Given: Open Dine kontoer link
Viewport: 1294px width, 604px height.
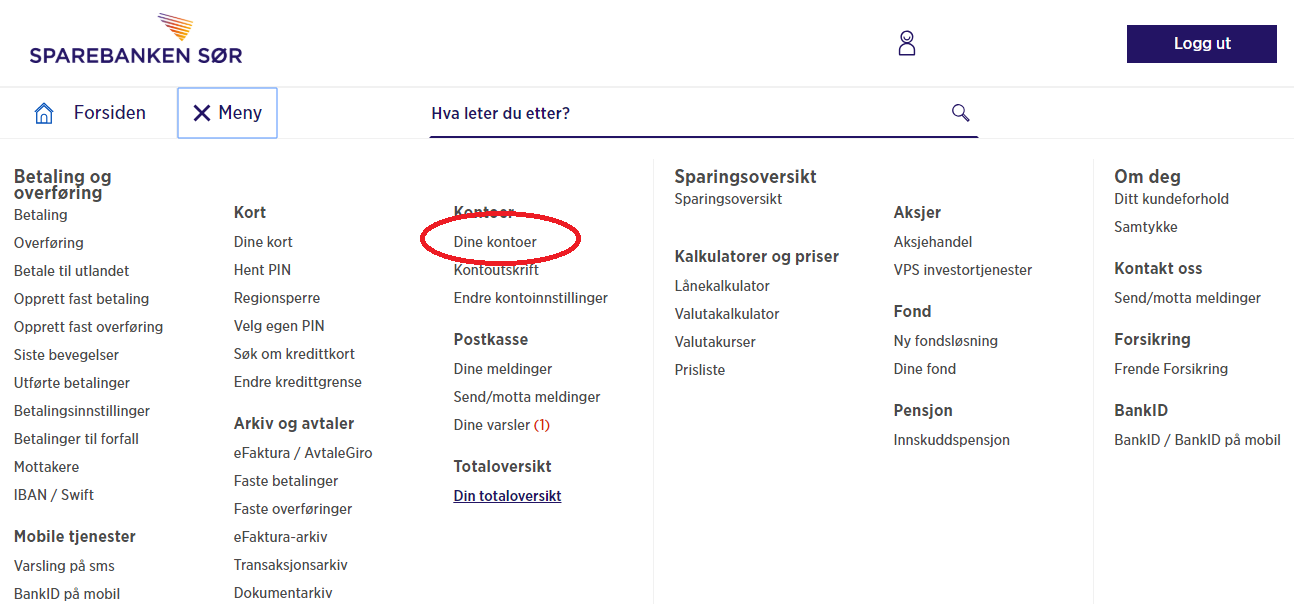Looking at the screenshot, I should click(x=495, y=242).
